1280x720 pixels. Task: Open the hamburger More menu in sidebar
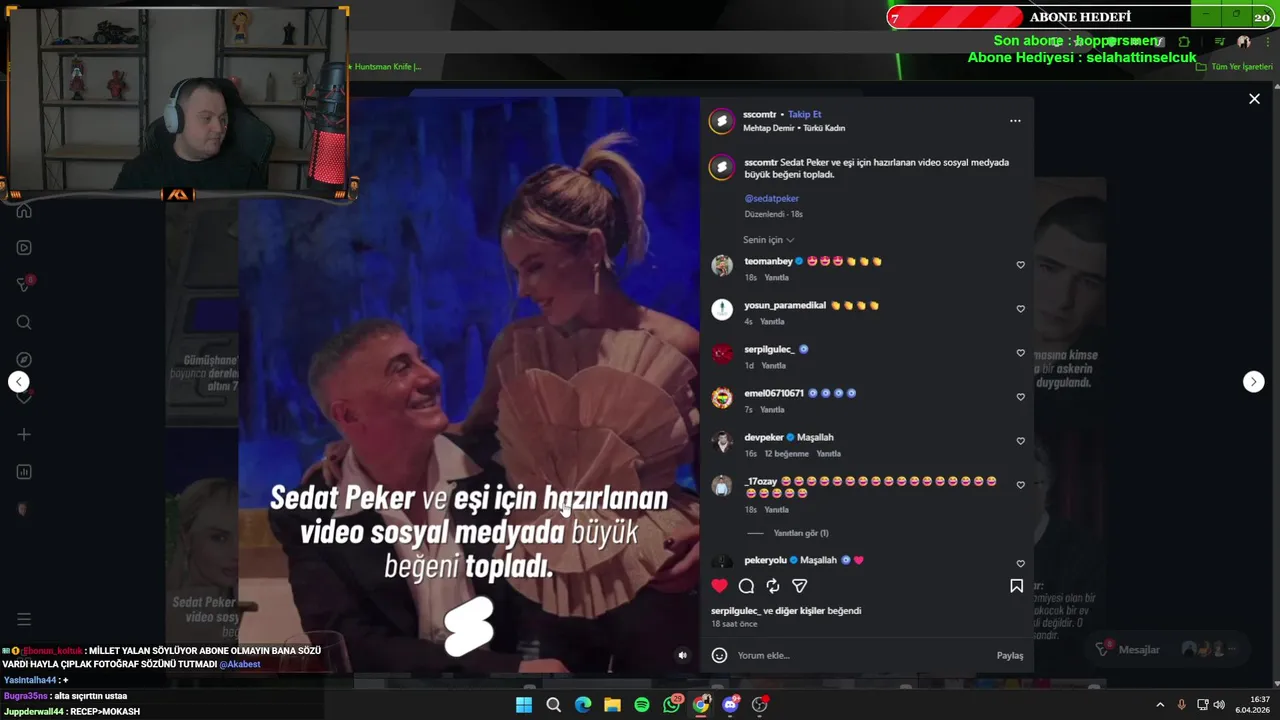tap(24, 619)
